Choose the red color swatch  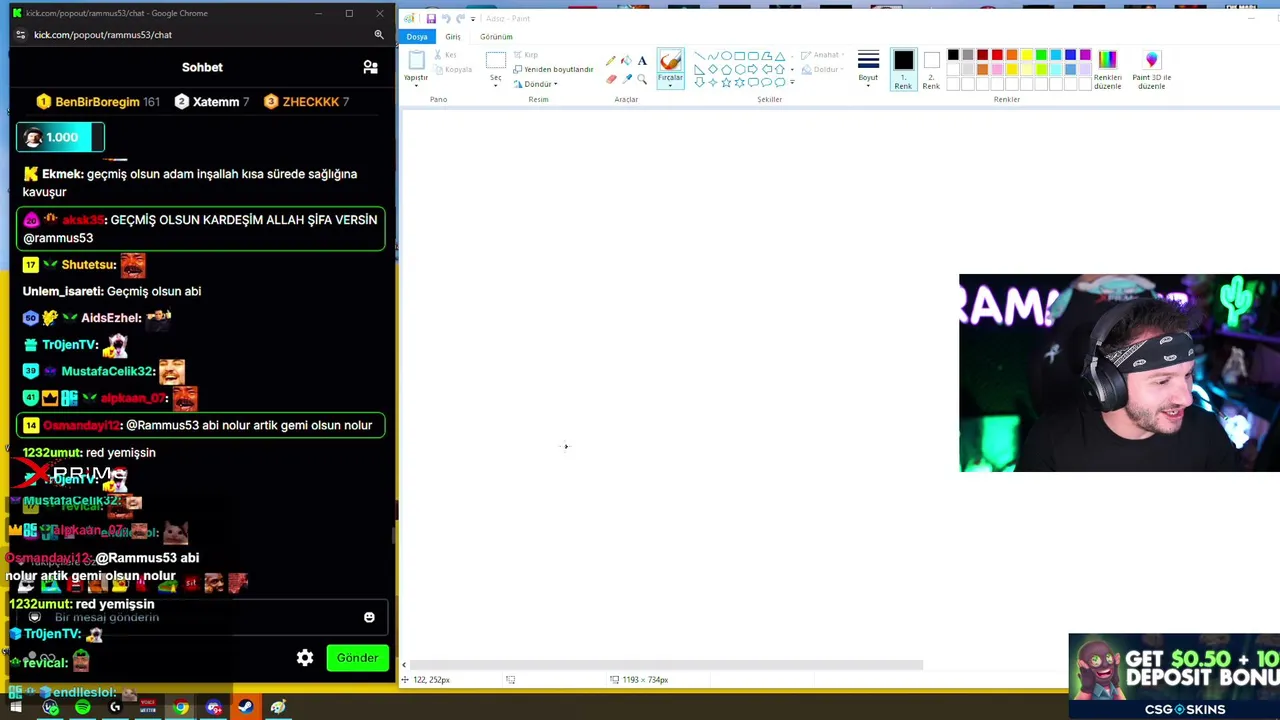click(x=997, y=55)
